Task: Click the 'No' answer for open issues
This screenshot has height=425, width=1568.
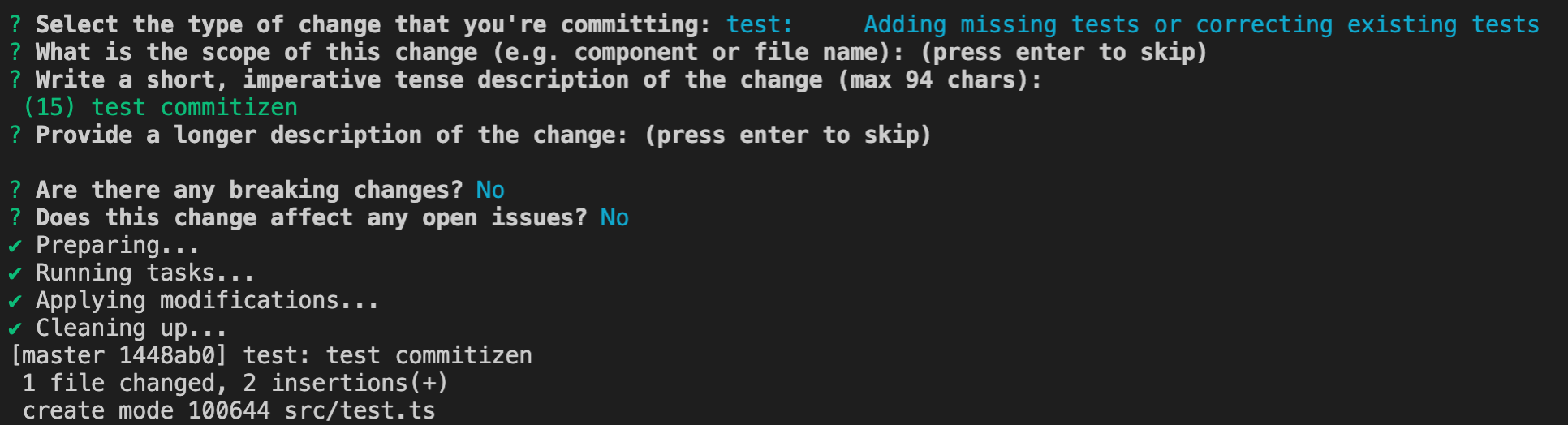Action: pyautogui.click(x=614, y=217)
